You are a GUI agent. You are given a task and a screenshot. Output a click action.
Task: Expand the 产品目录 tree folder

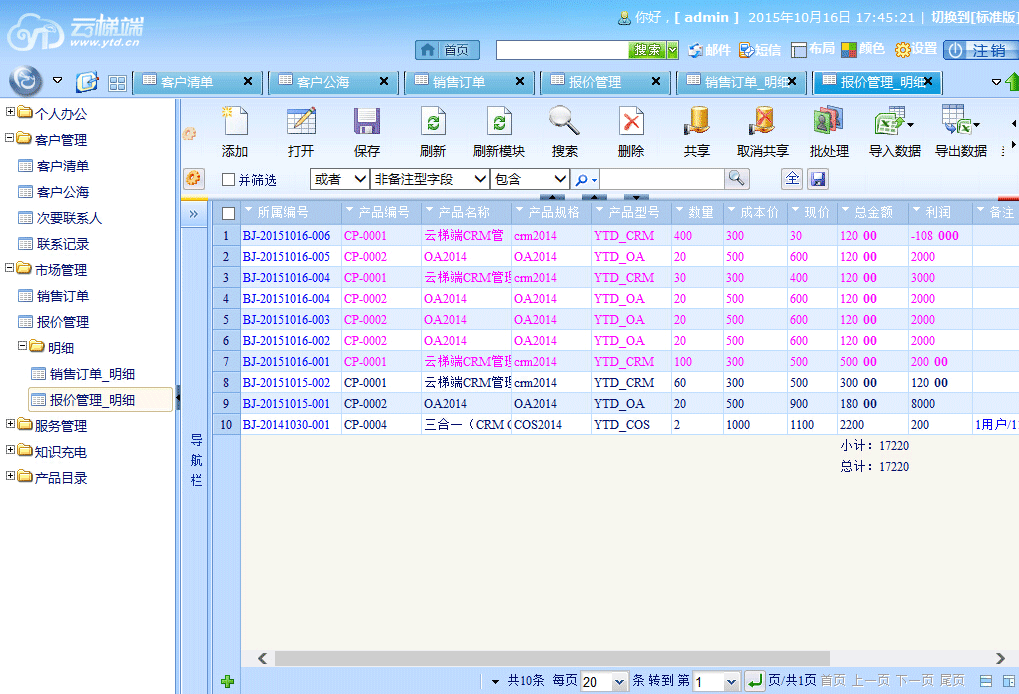tap(10, 476)
